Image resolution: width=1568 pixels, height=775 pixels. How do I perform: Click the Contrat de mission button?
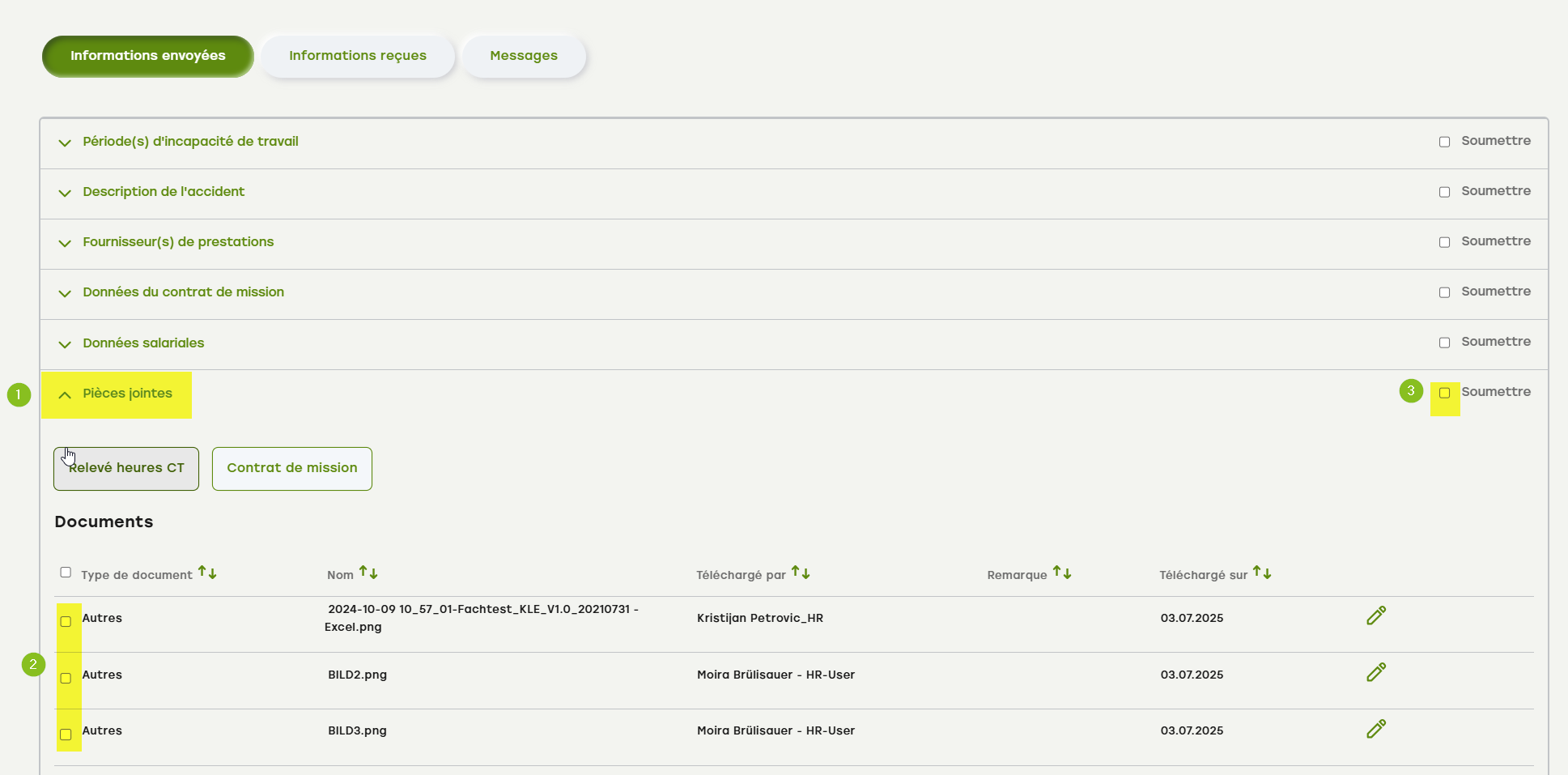(x=291, y=468)
